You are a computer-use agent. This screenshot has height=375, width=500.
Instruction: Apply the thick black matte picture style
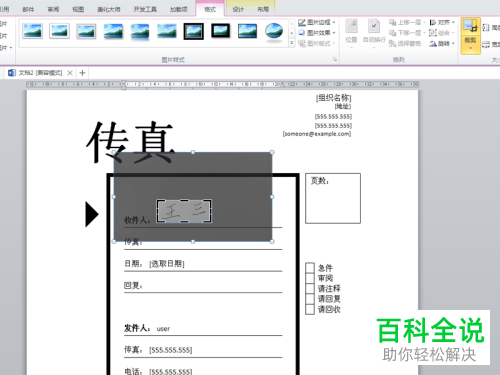[221, 31]
